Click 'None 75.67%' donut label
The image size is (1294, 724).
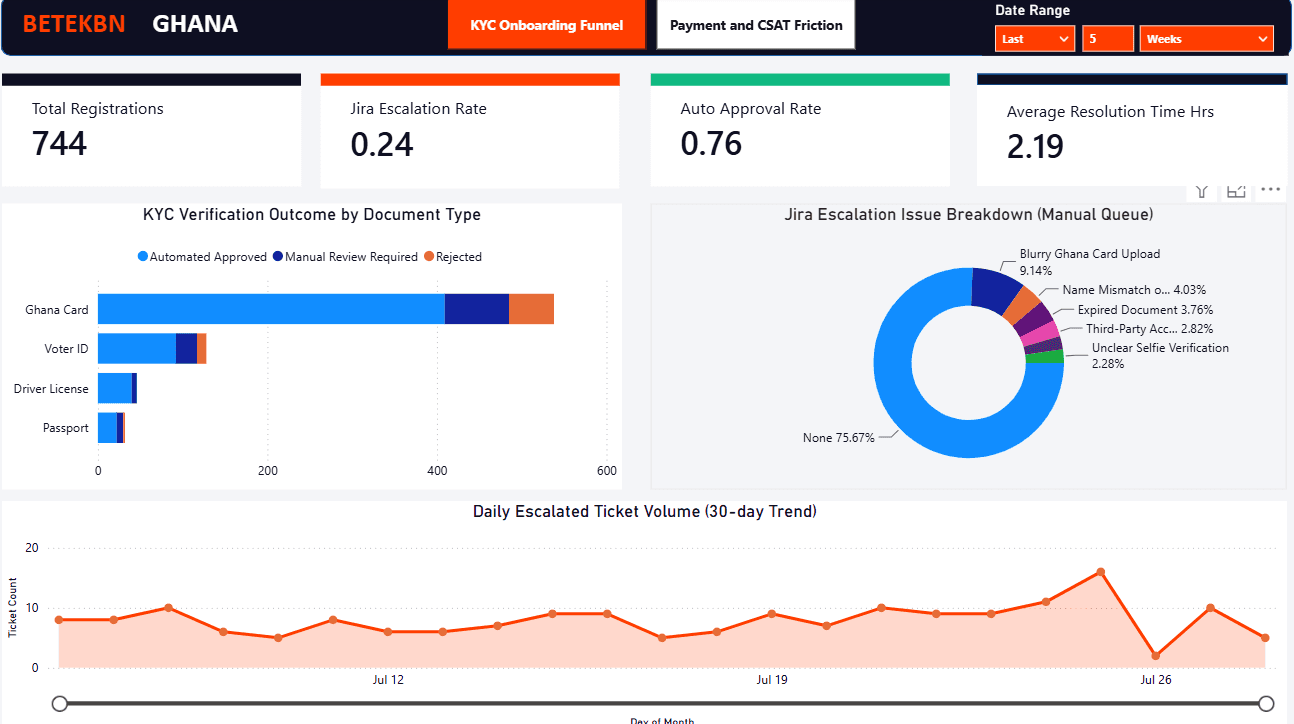tap(839, 438)
